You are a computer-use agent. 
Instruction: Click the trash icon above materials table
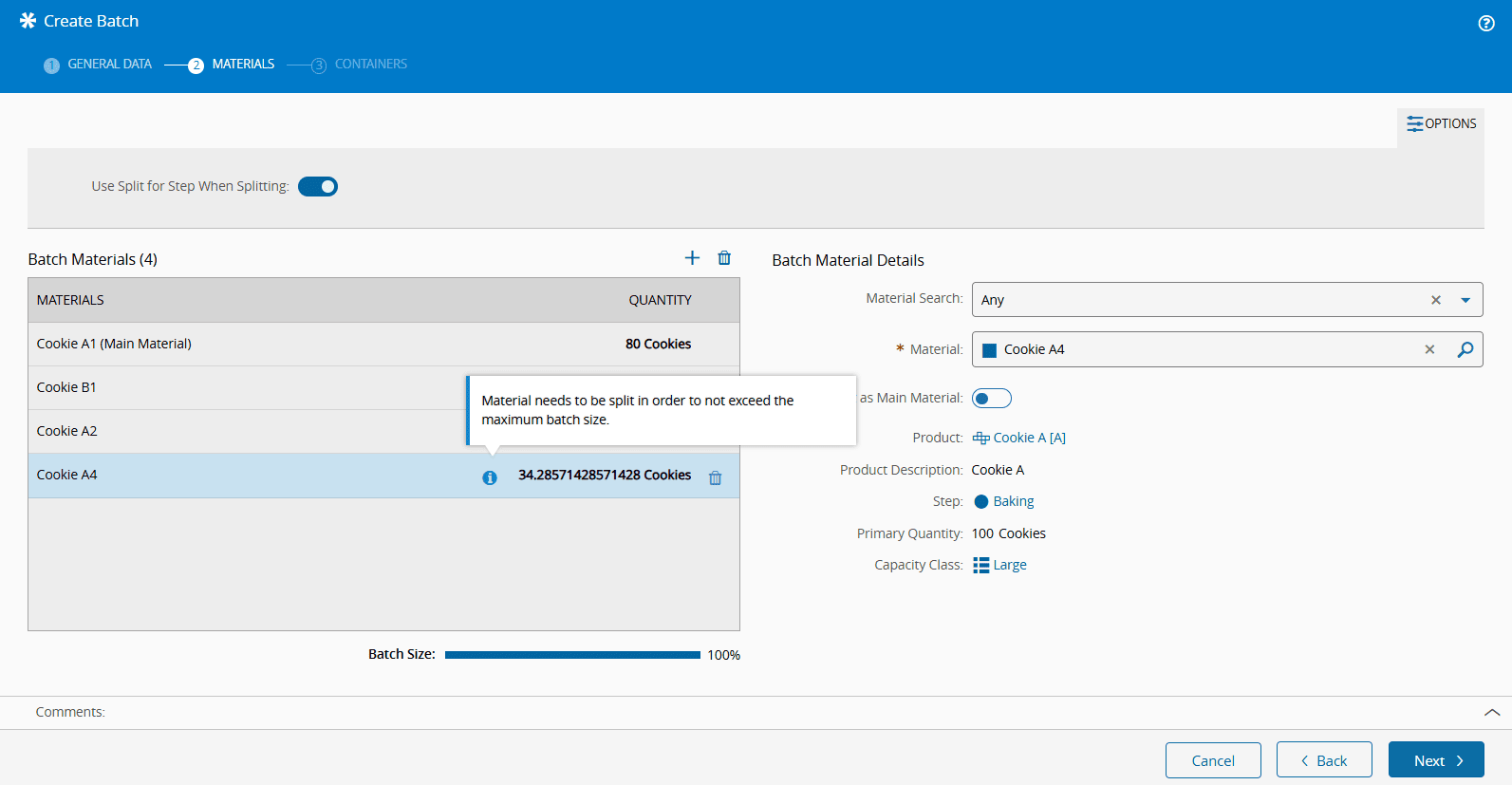coord(724,258)
